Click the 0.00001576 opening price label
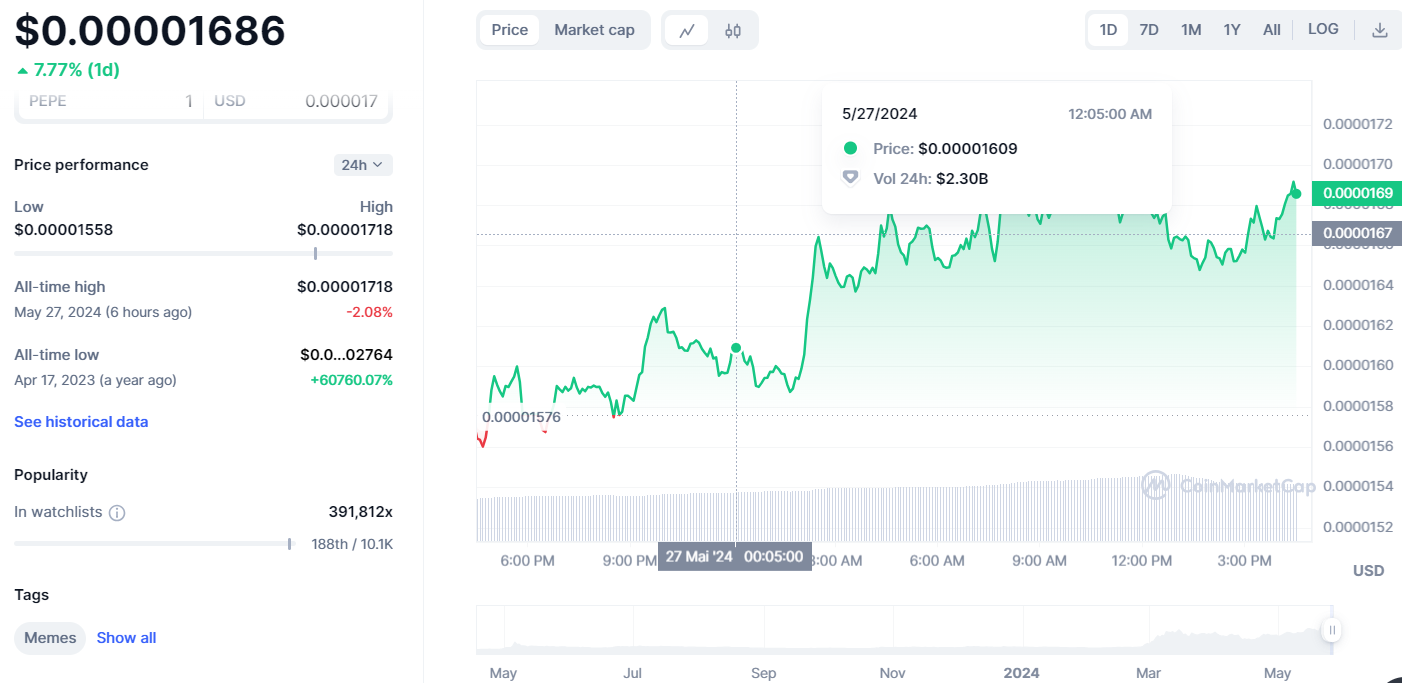 pos(521,417)
